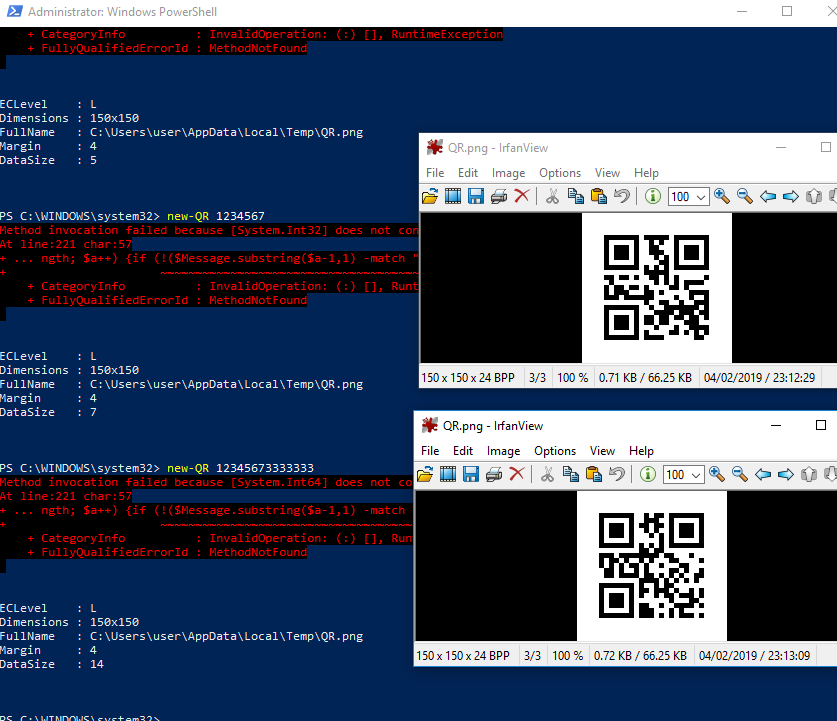The image size is (837, 721).
Task: Open Image menu in 0.71 KB IrfanView window
Action: [508, 173]
